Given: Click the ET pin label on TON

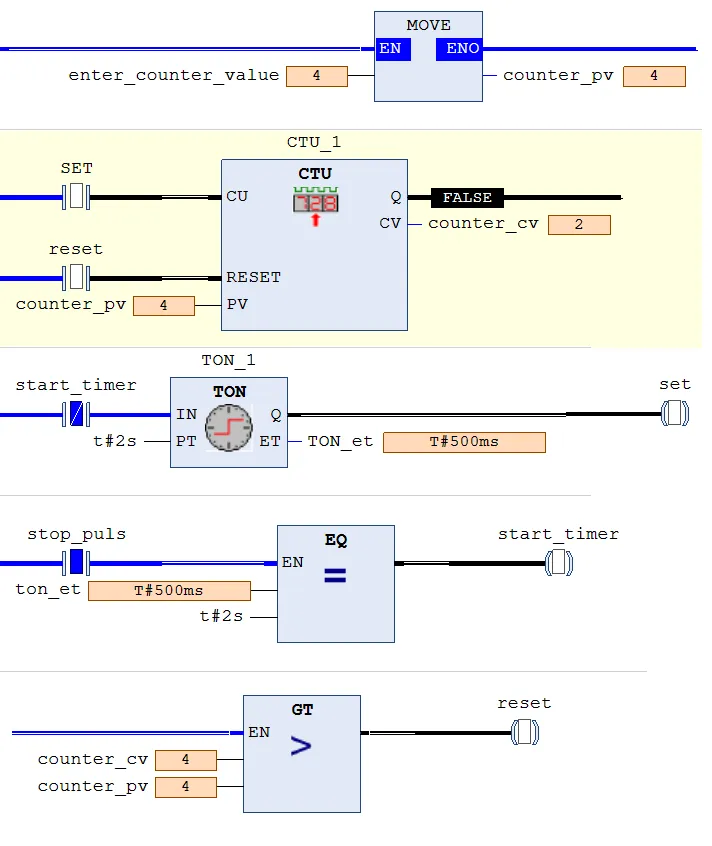Looking at the screenshot, I should (270, 441).
